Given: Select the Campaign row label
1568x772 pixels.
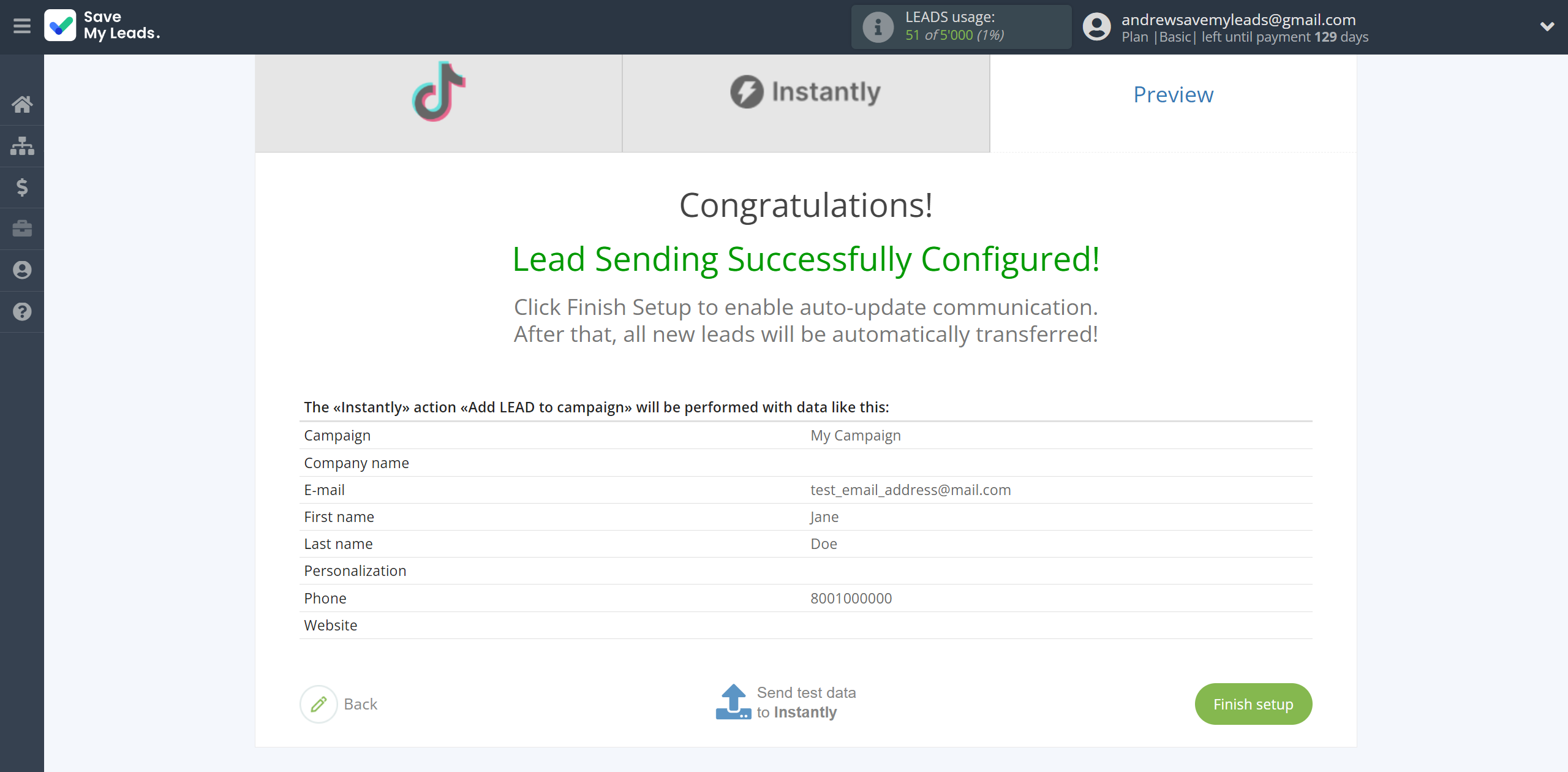Looking at the screenshot, I should pos(337,435).
